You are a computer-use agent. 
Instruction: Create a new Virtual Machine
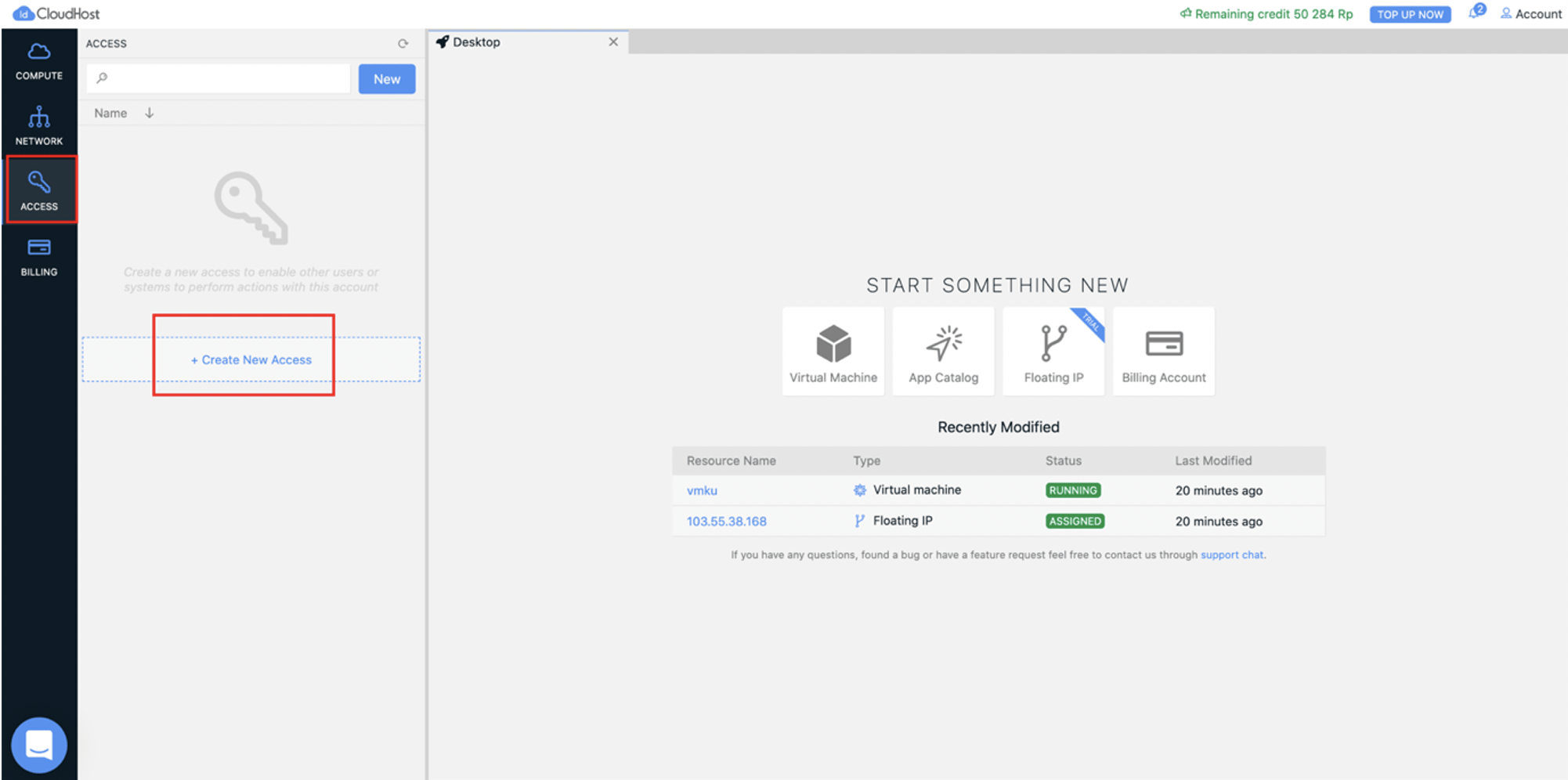pos(833,350)
